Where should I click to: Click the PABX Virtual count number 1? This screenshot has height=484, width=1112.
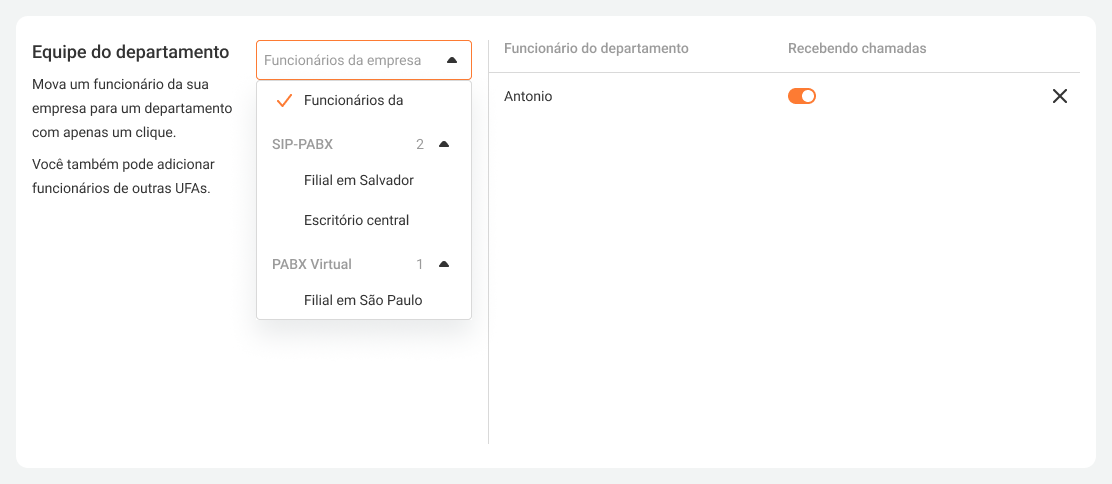pyautogui.click(x=420, y=264)
